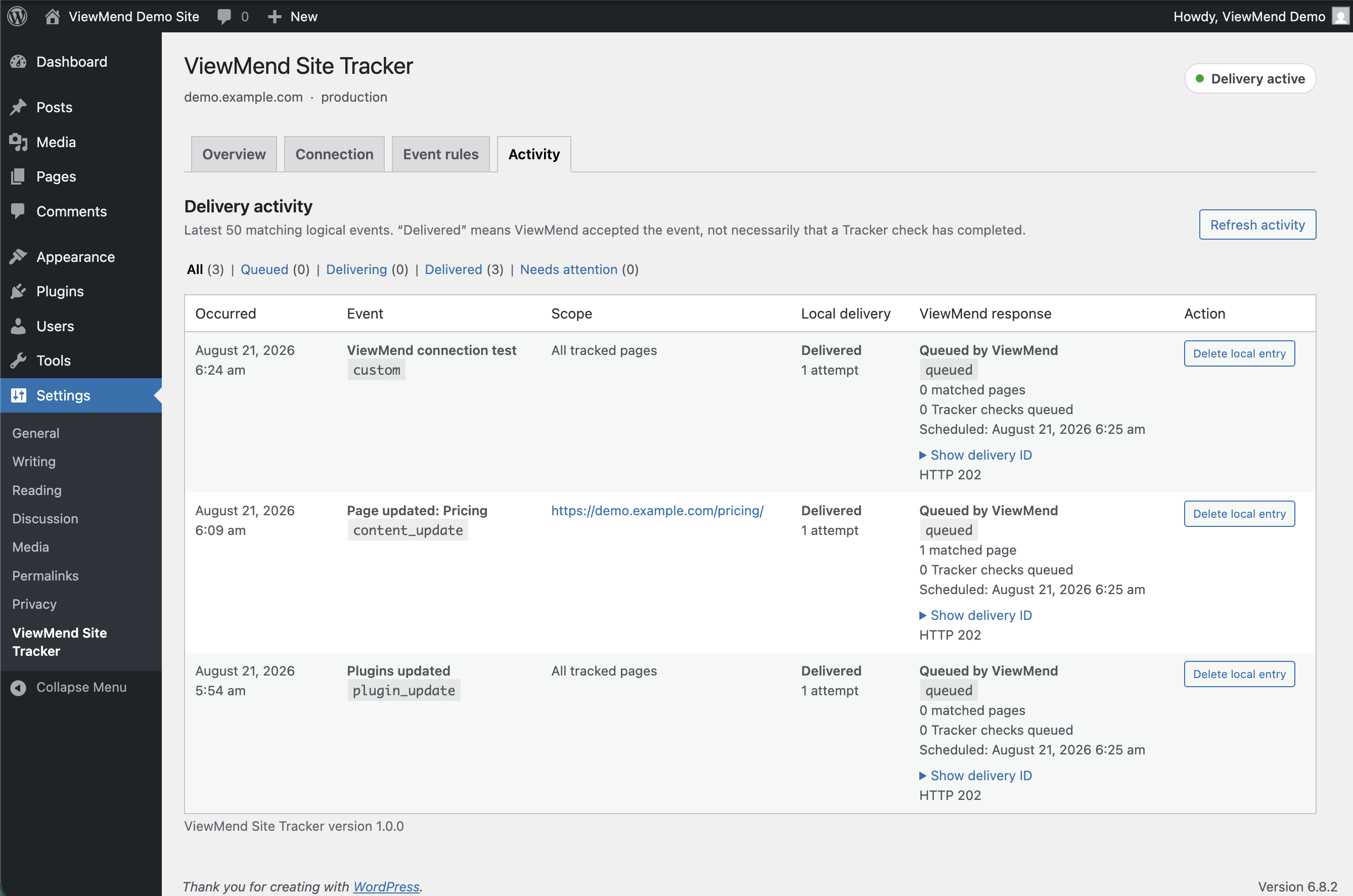The width and height of the screenshot is (1353, 896).
Task: Open ViewMend Site Tracker submenu item
Action: click(x=60, y=642)
